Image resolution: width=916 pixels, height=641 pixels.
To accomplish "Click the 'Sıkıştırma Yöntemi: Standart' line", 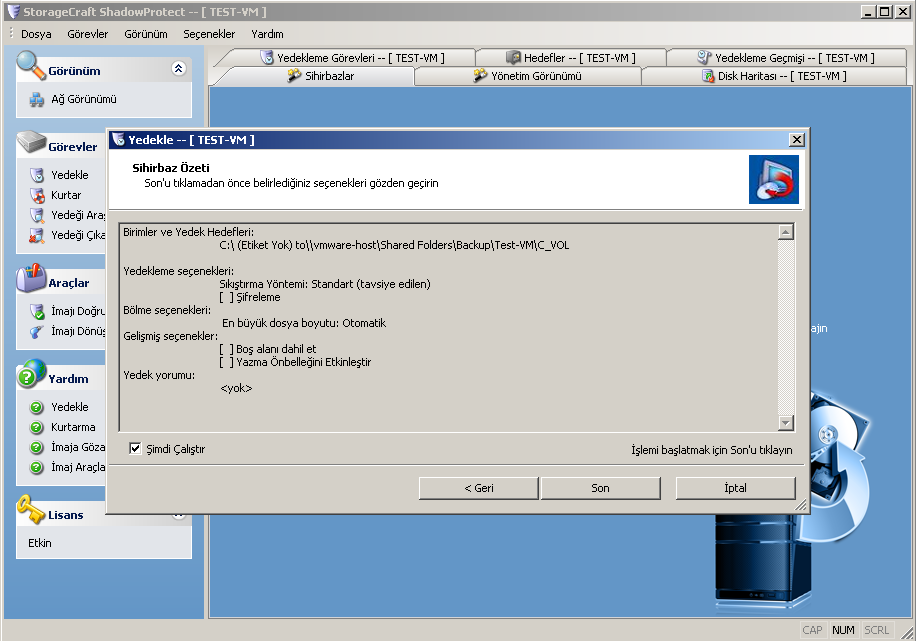I will click(x=325, y=284).
